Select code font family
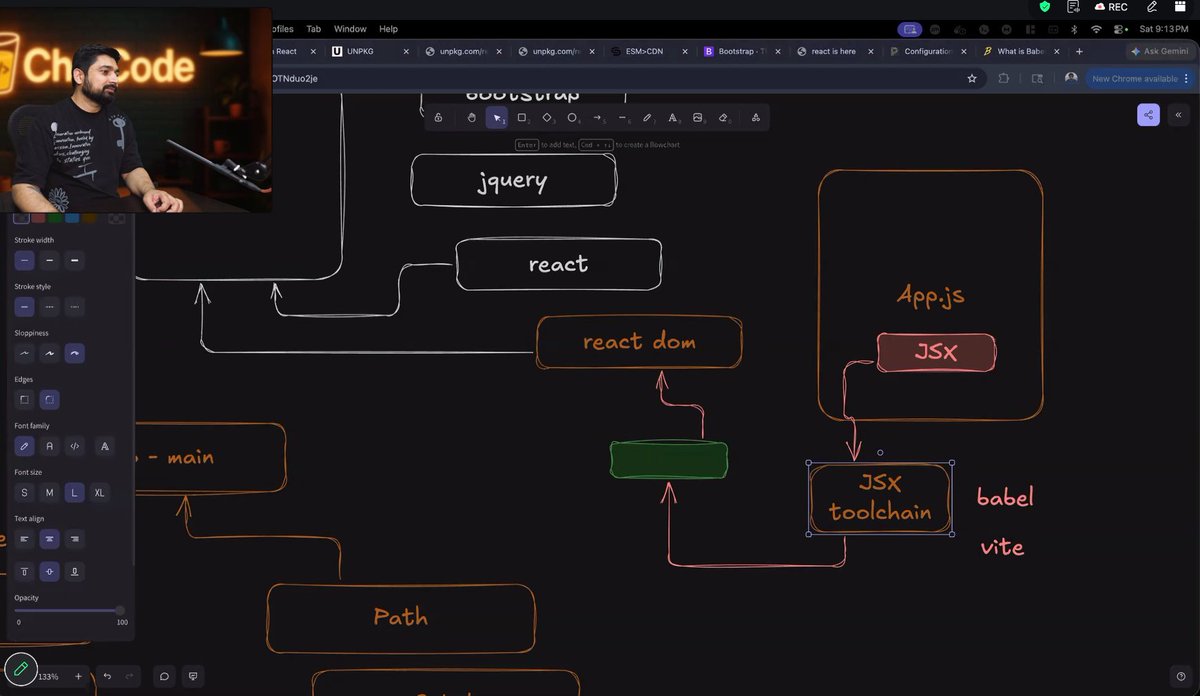 pyautogui.click(x=75, y=446)
